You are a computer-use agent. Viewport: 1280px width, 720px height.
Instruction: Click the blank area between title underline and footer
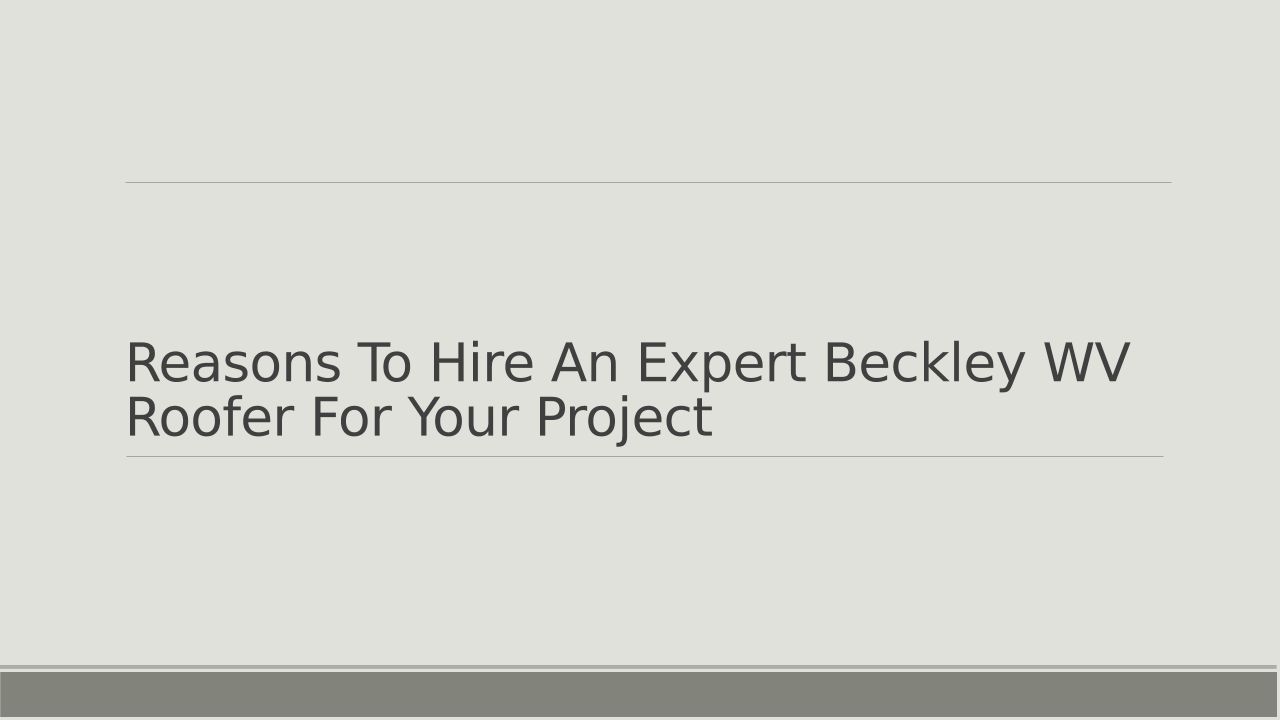click(x=640, y=560)
